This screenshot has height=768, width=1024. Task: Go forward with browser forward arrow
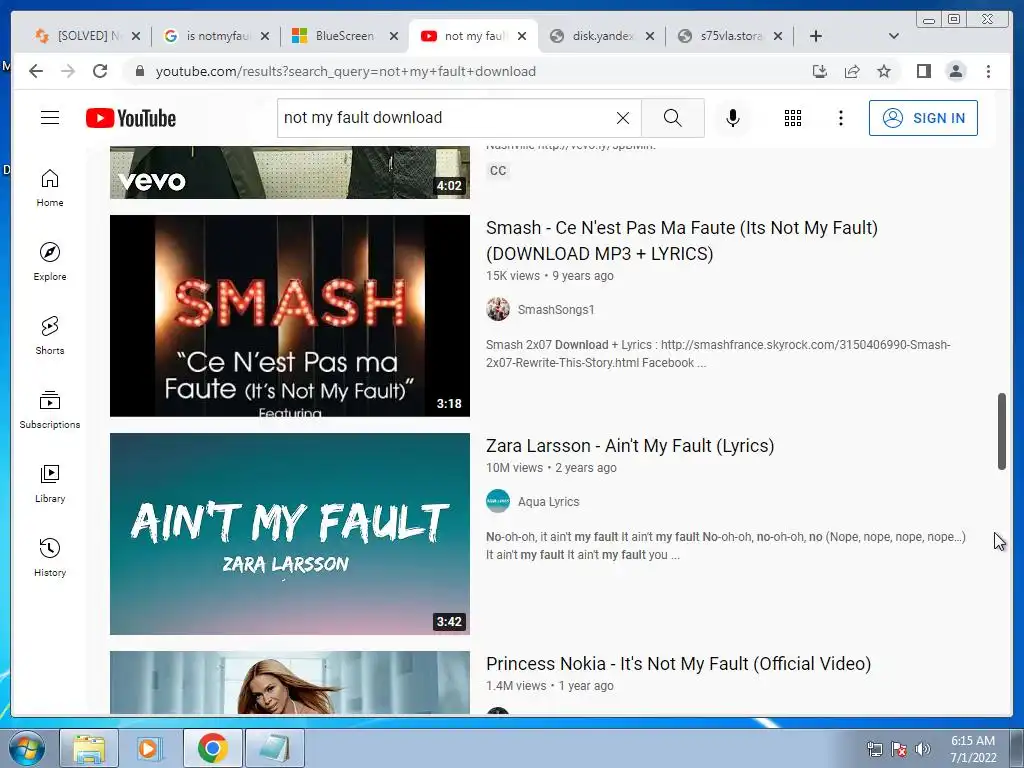[68, 71]
